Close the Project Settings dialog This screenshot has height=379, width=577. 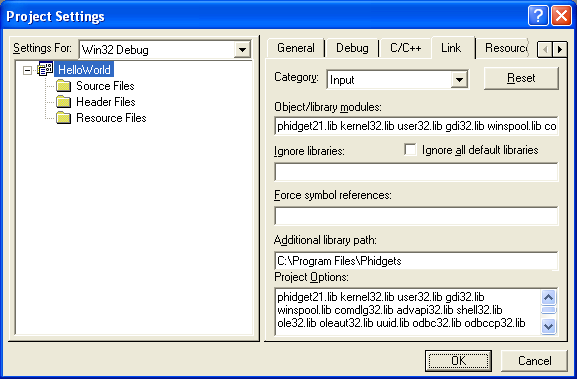click(561, 16)
